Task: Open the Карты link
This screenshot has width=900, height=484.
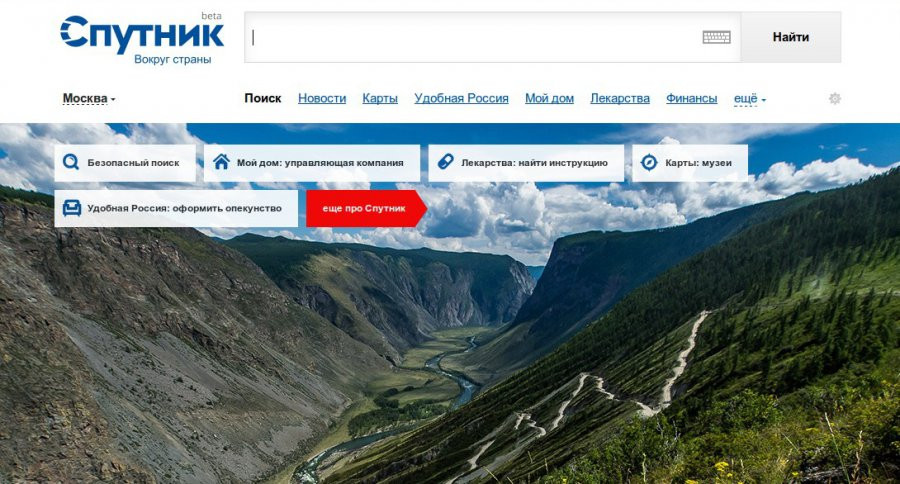Action: pos(380,98)
